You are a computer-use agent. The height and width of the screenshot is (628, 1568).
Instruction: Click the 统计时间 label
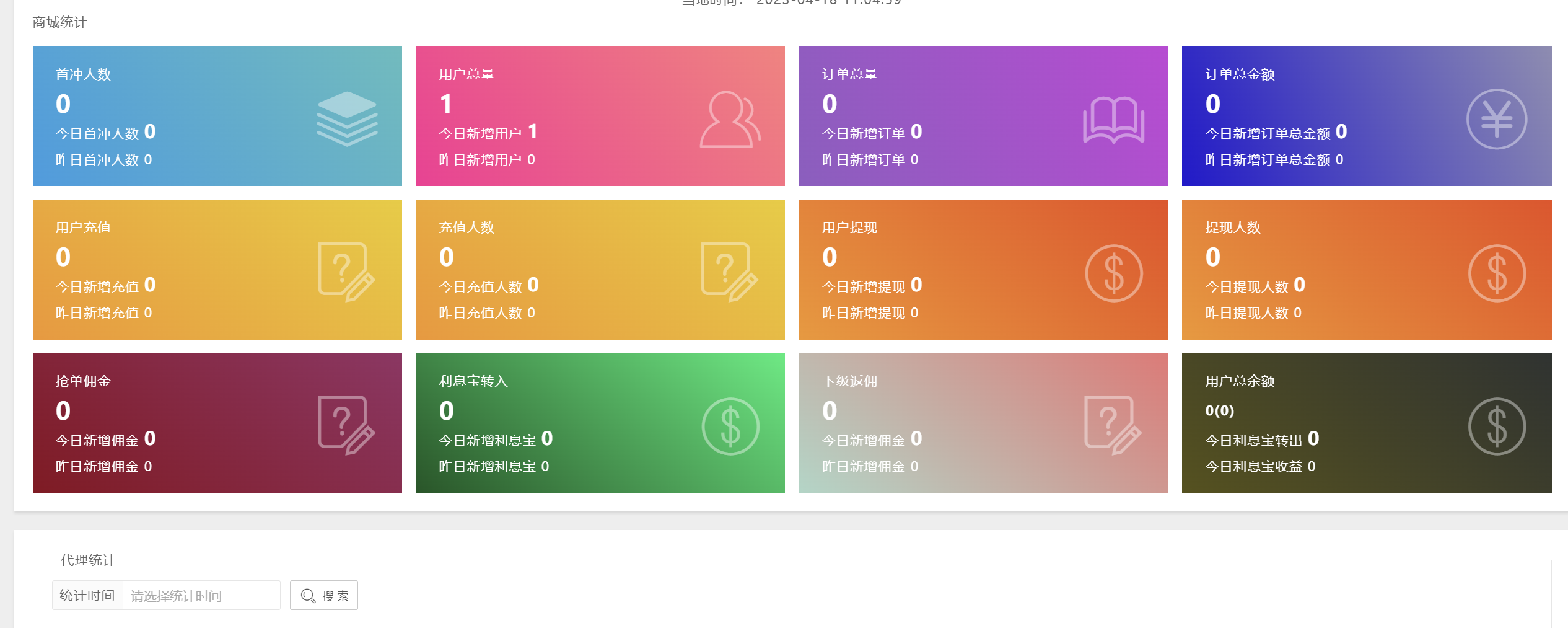coord(87,596)
